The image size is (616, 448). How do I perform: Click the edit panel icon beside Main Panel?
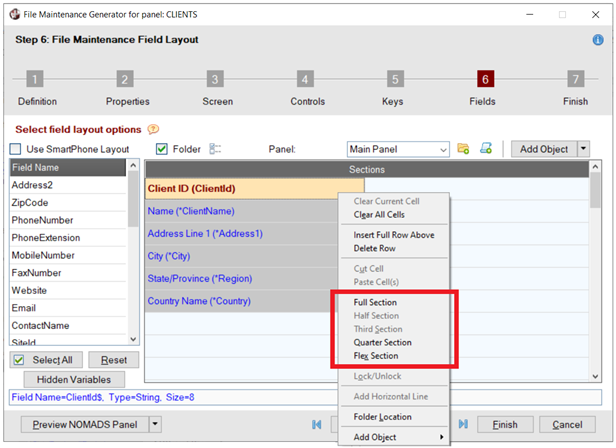486,149
